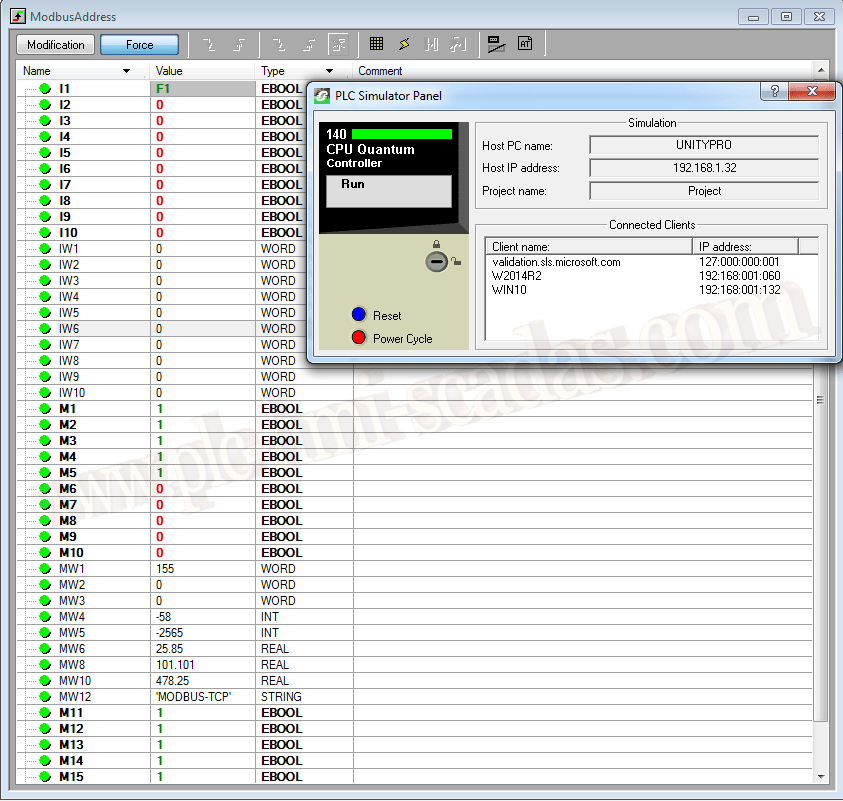Click the grid table icon in toolbar

coord(376,44)
